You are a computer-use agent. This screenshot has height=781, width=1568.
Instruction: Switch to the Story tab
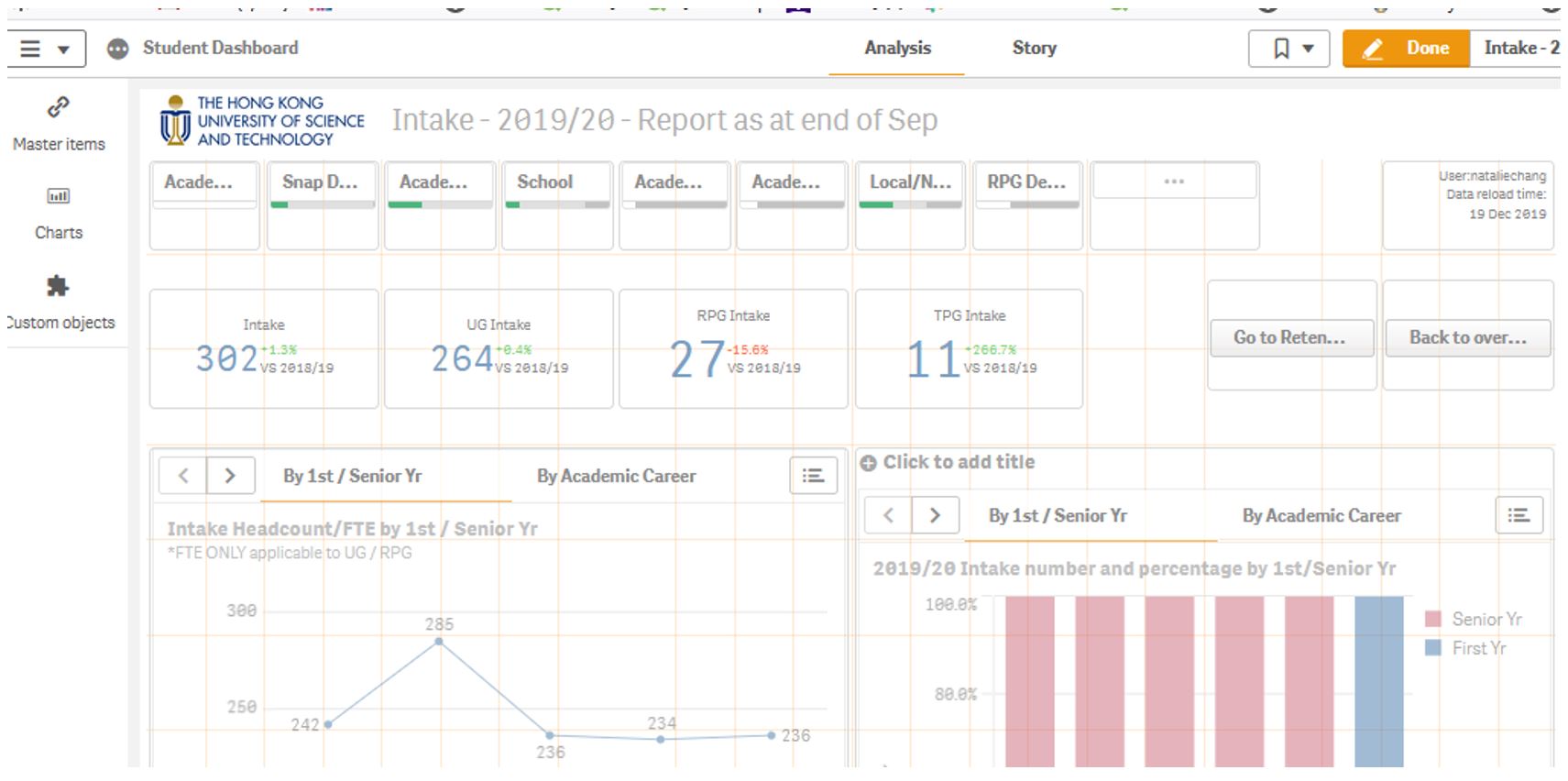[x=1034, y=49]
